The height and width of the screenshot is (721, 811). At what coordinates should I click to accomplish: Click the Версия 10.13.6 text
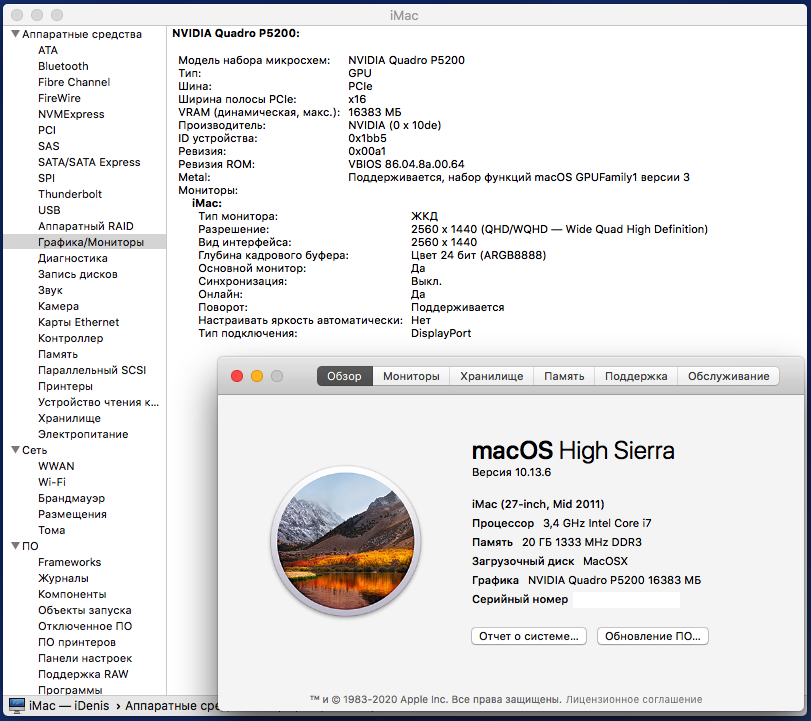click(x=511, y=472)
